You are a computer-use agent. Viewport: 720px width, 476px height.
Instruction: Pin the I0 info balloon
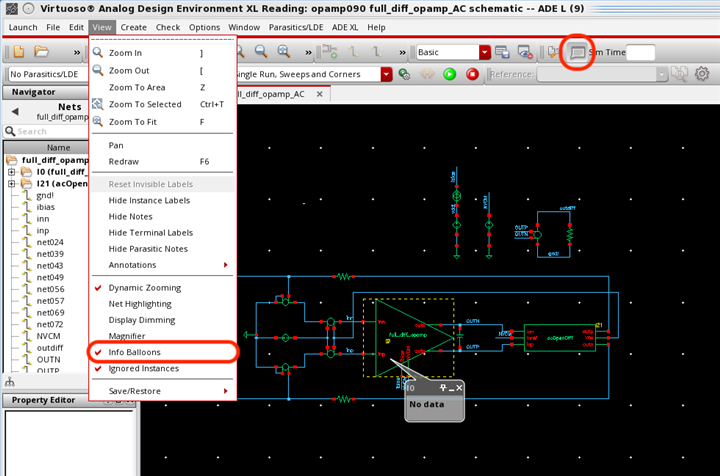[x=442, y=387]
